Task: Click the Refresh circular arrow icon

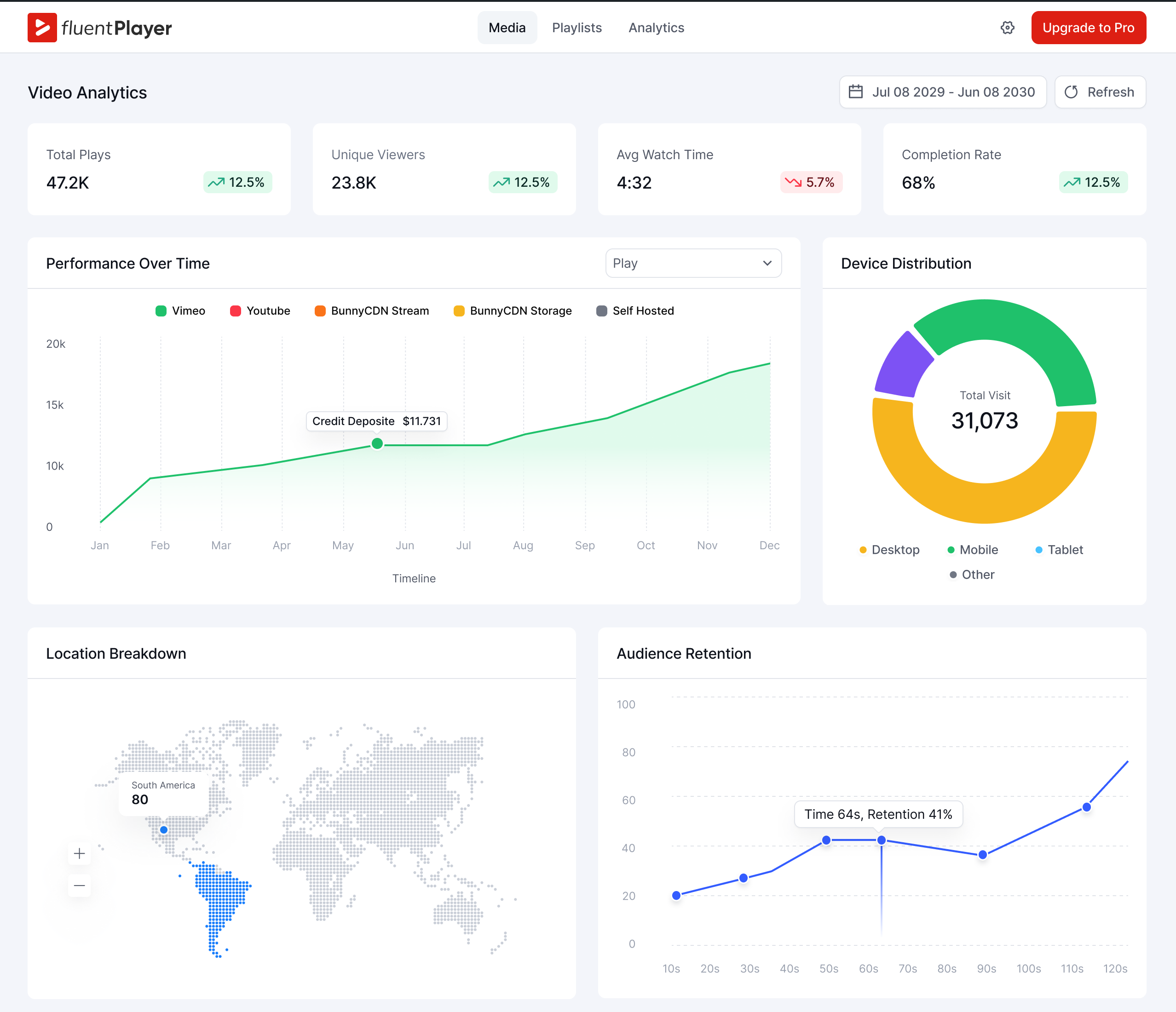Action: (1071, 92)
